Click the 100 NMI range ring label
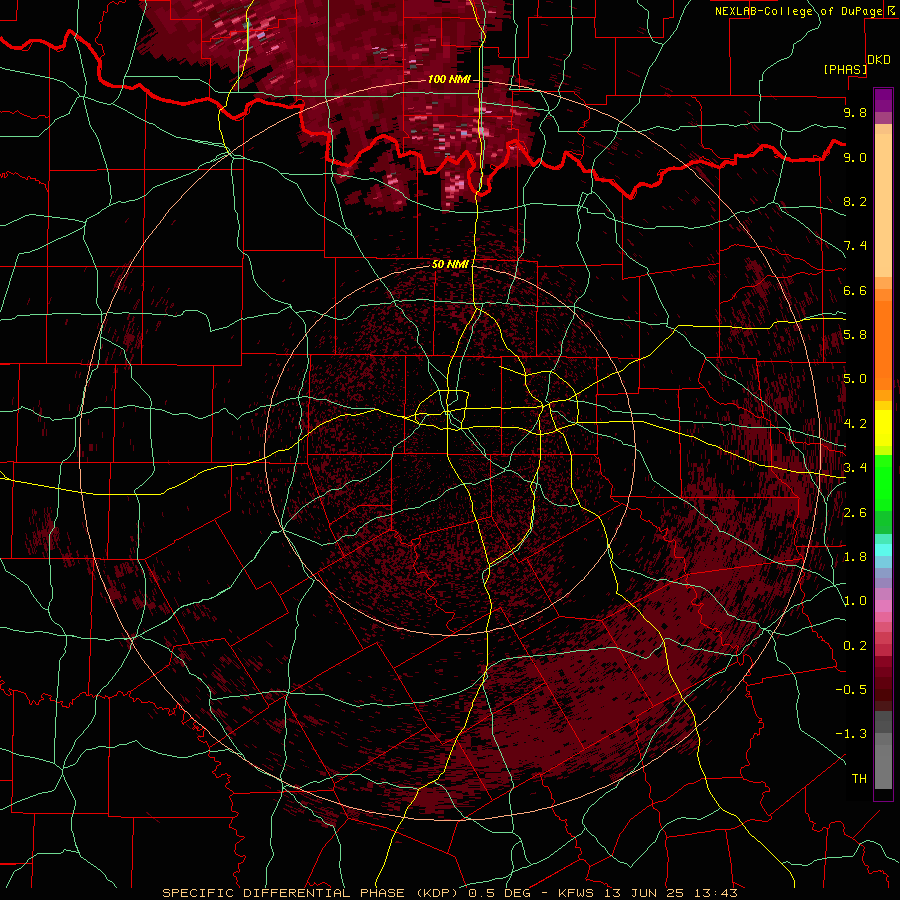This screenshot has width=900, height=900. (x=449, y=79)
